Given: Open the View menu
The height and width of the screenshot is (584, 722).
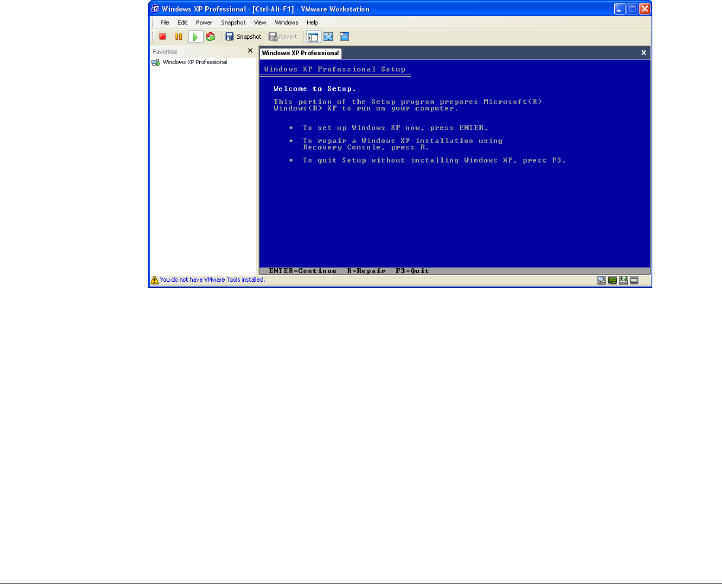Looking at the screenshot, I should coord(260,23).
